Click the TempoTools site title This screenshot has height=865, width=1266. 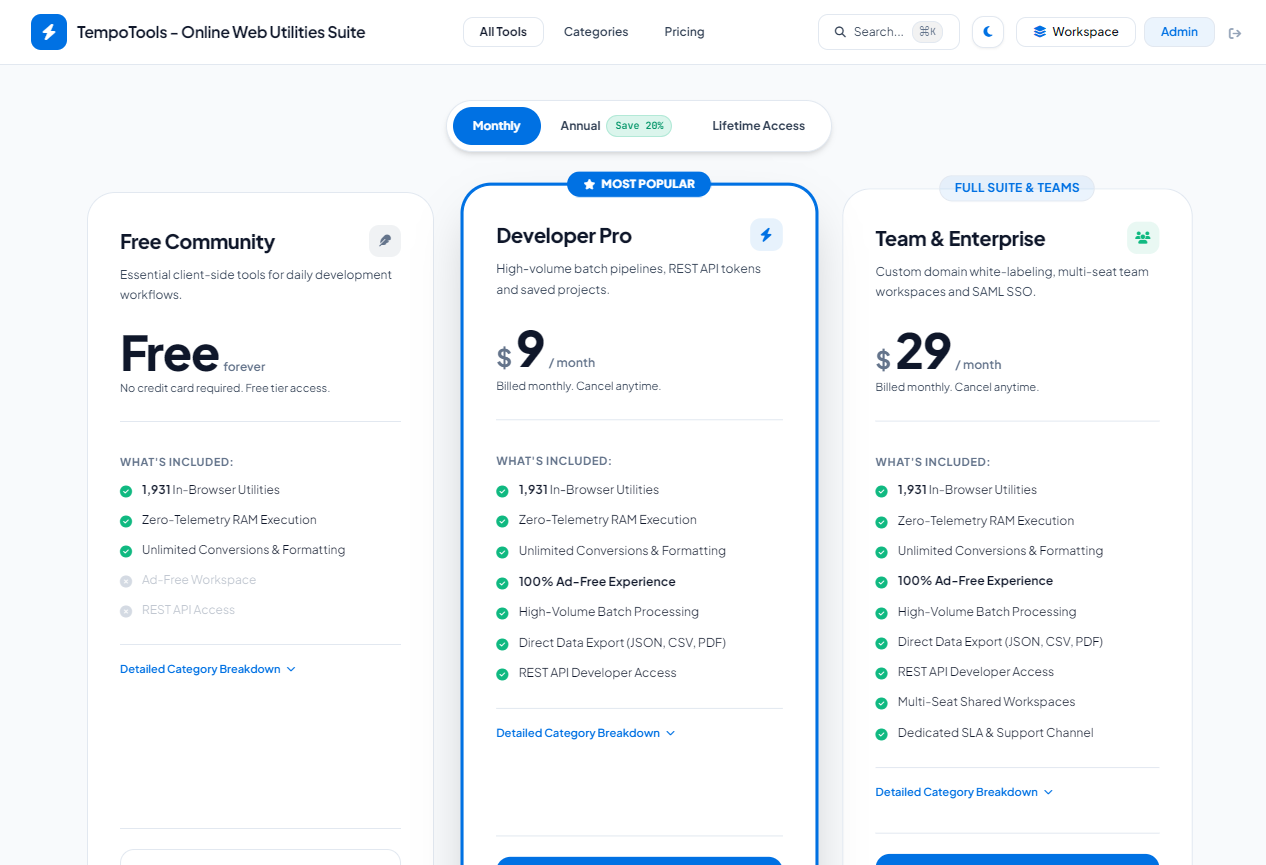221,32
